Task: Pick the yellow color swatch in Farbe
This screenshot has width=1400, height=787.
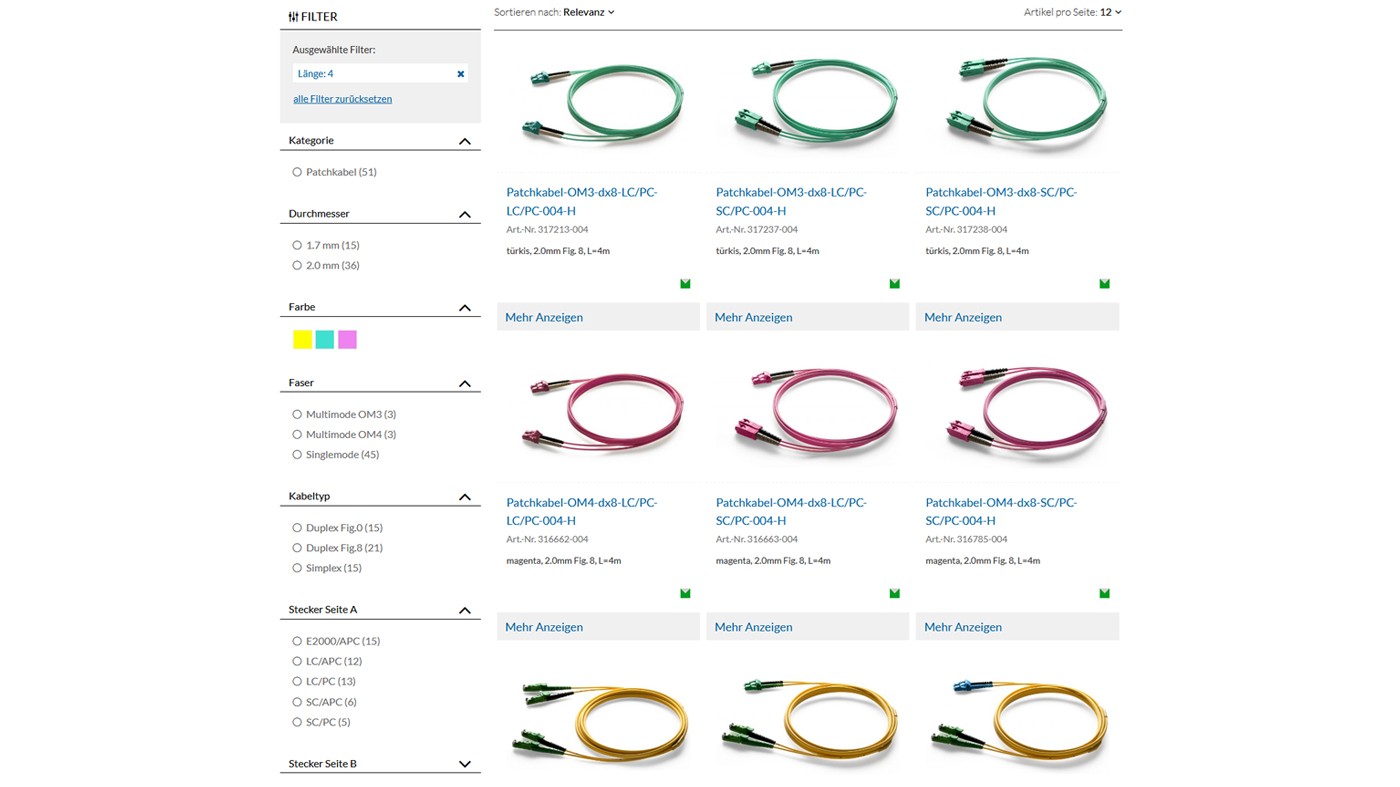Action: coord(302,340)
